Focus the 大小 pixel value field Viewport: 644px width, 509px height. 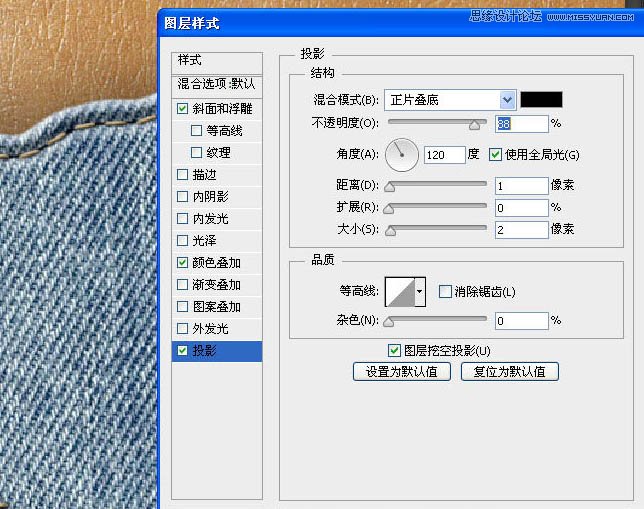tap(522, 230)
